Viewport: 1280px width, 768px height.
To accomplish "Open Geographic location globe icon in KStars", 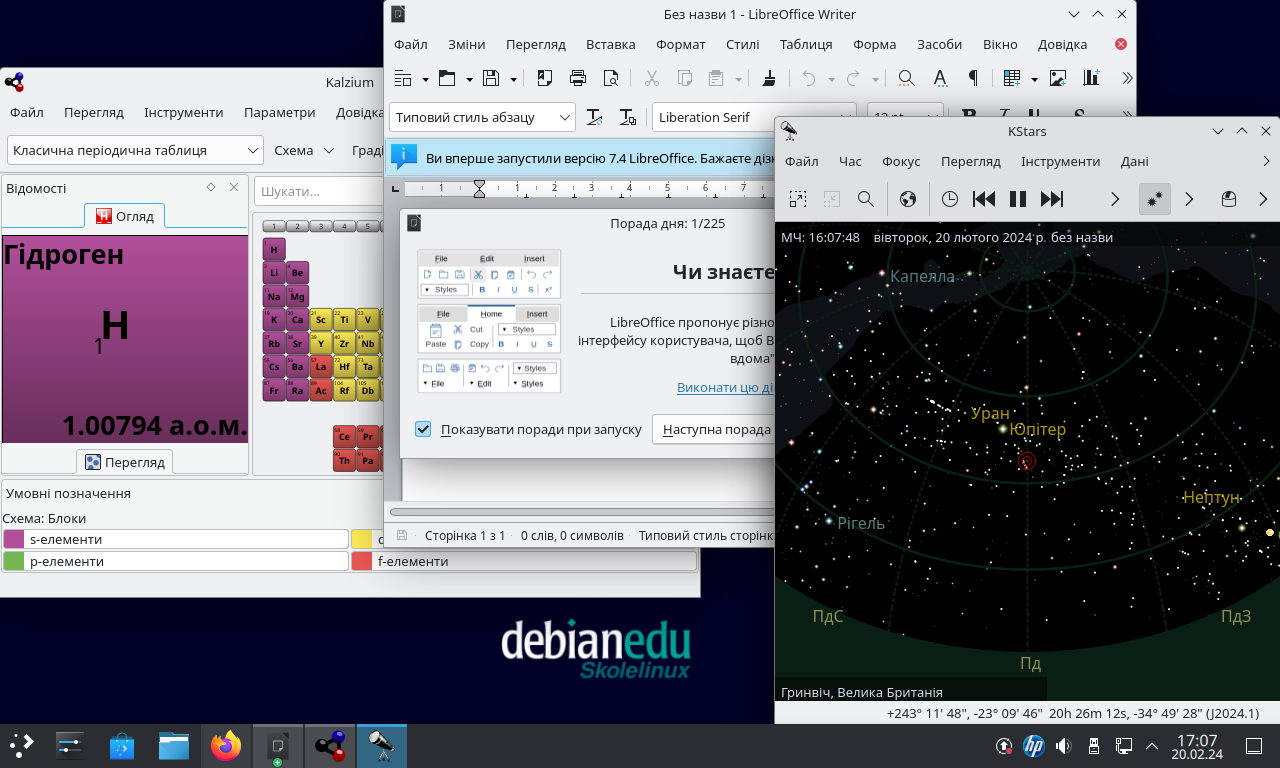I will (x=908, y=199).
